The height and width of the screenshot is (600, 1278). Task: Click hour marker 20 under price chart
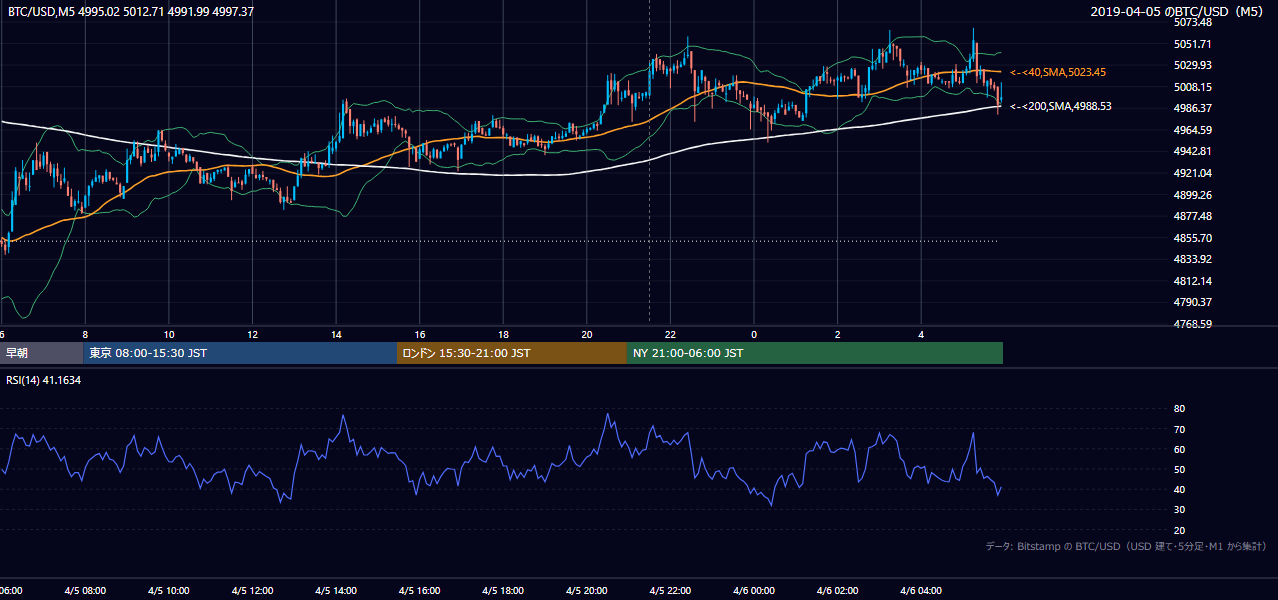(x=587, y=334)
